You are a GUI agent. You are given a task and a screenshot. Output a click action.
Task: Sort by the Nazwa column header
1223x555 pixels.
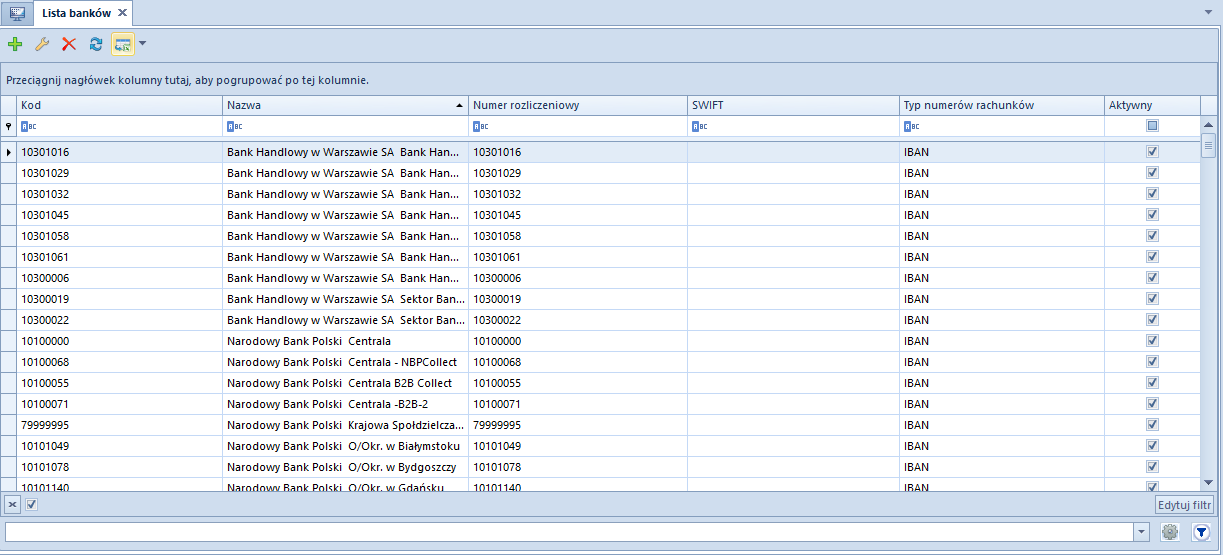(x=345, y=105)
